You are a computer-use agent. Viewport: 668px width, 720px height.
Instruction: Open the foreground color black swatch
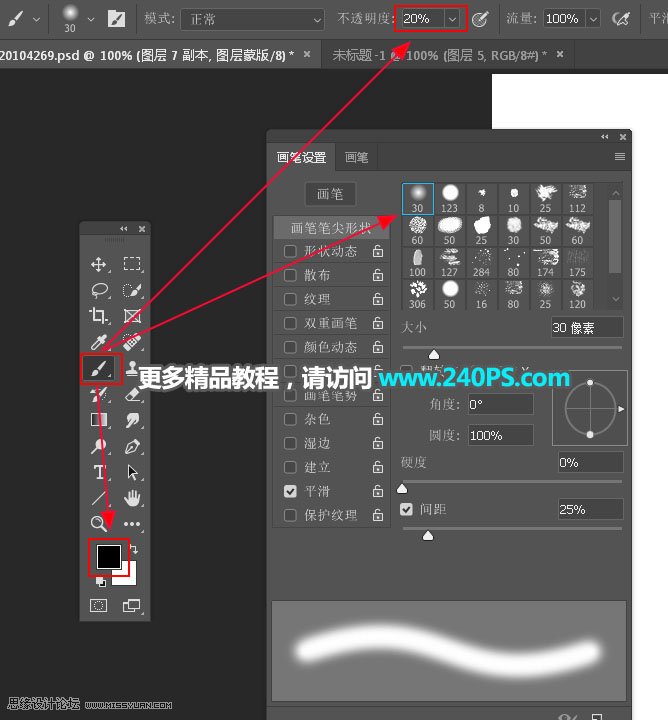coord(108,556)
